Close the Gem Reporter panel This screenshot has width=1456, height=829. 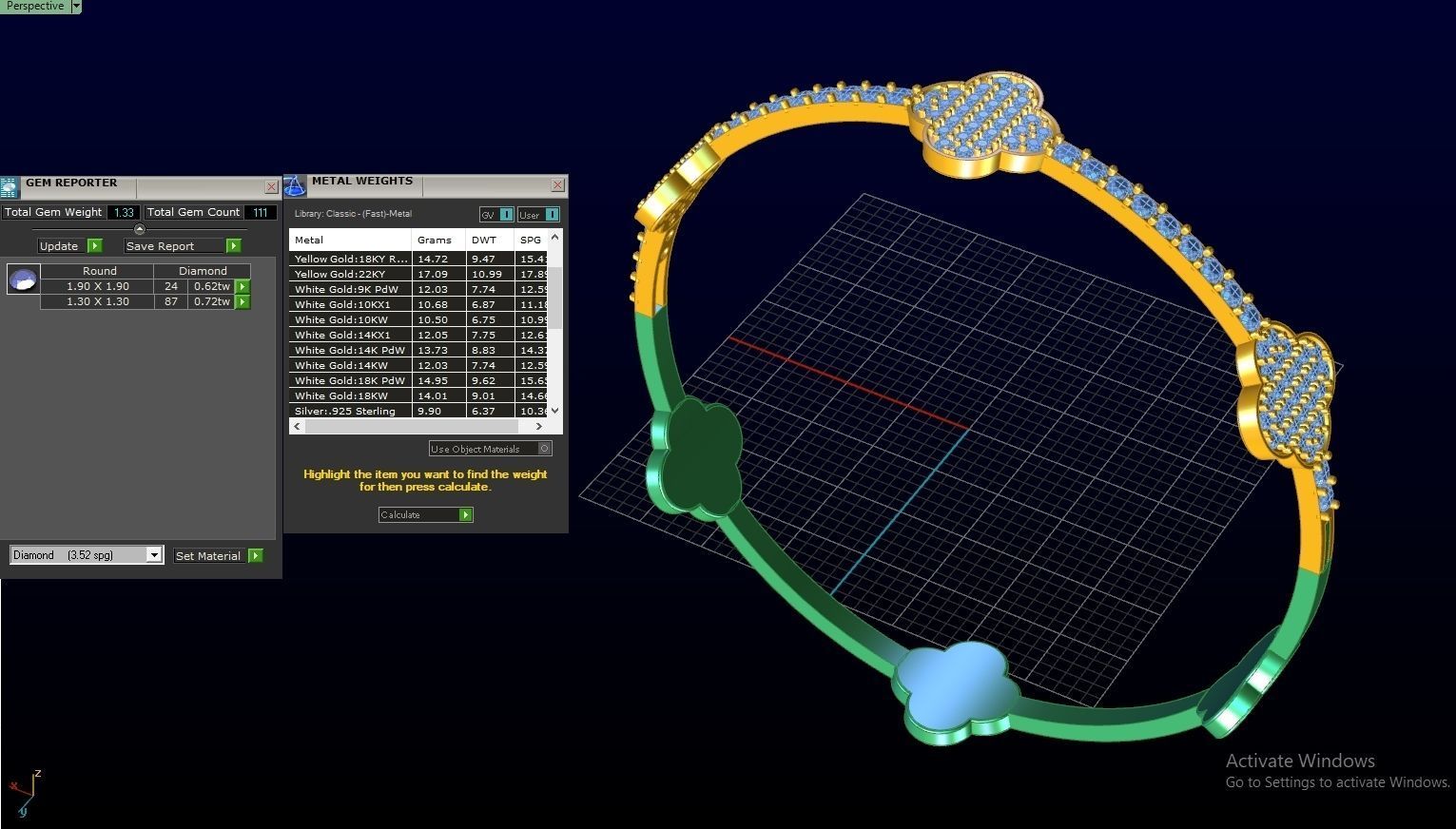(271, 187)
